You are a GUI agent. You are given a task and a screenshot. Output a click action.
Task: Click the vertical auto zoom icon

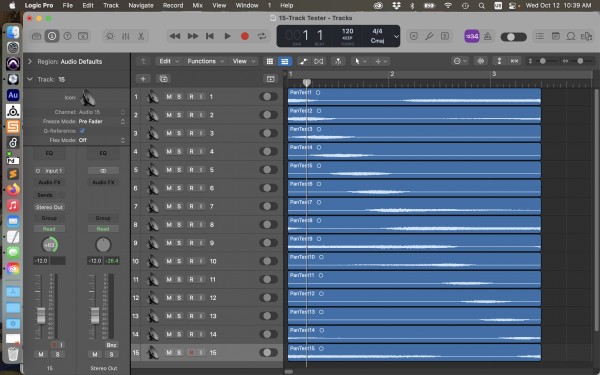499,61
